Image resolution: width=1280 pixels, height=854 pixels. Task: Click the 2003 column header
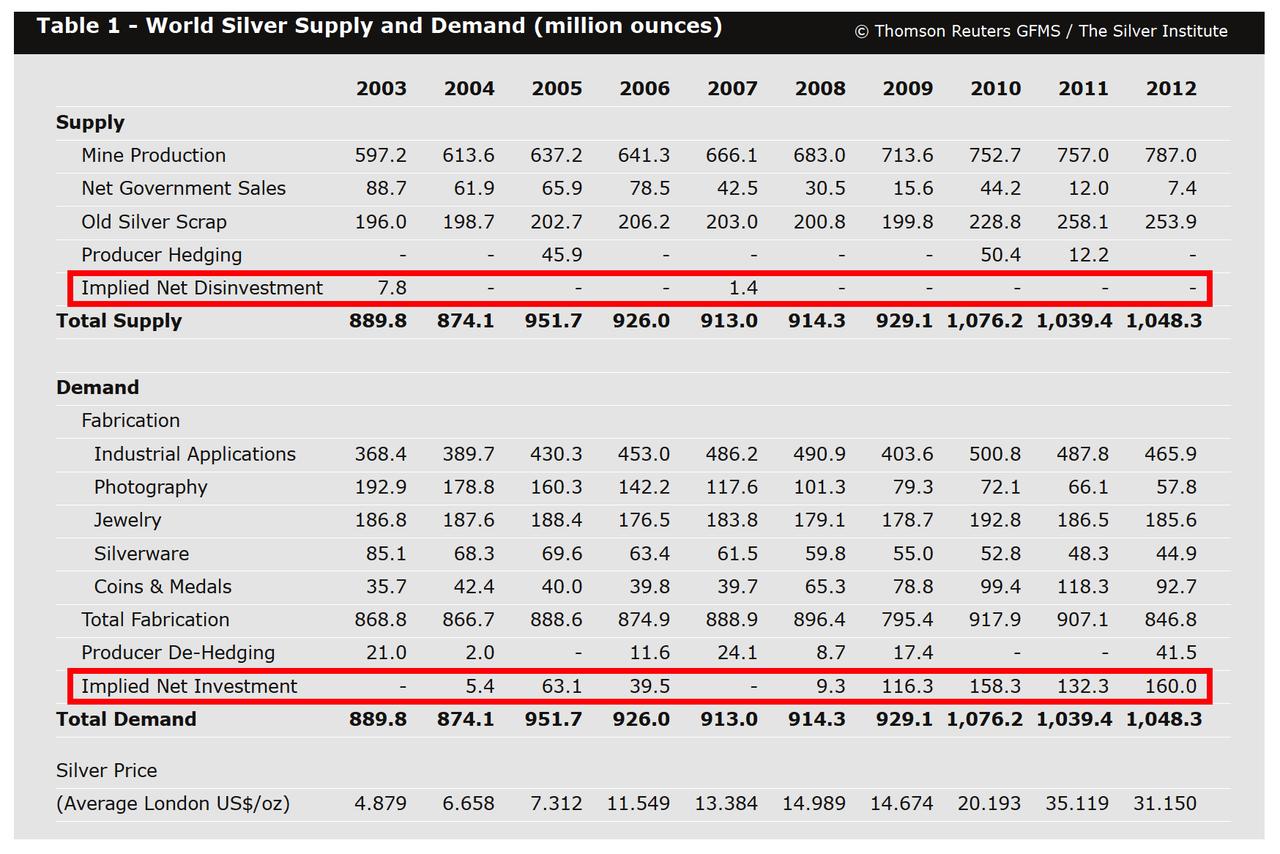pos(381,88)
